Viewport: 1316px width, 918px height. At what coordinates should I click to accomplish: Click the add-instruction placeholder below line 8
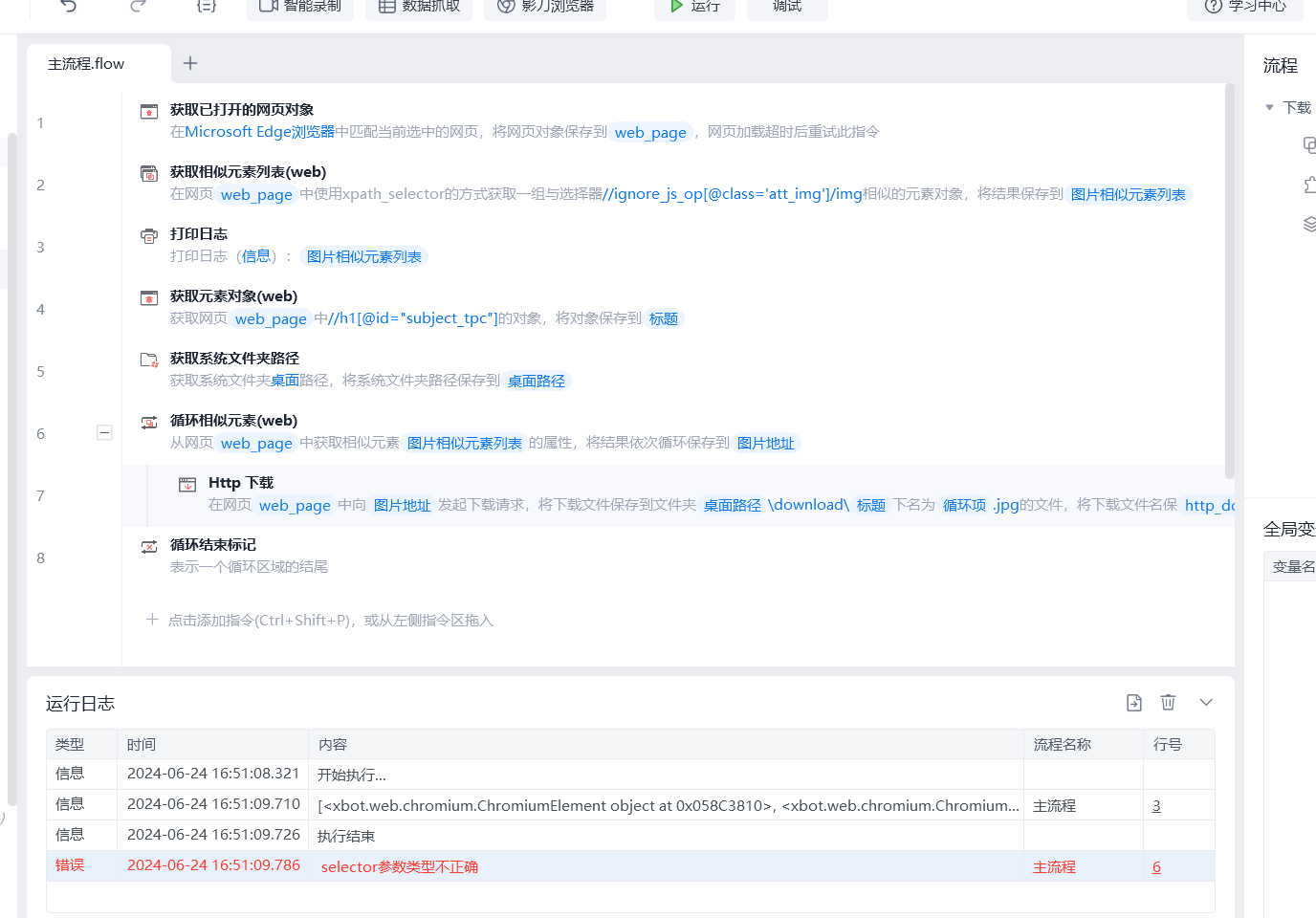330,621
